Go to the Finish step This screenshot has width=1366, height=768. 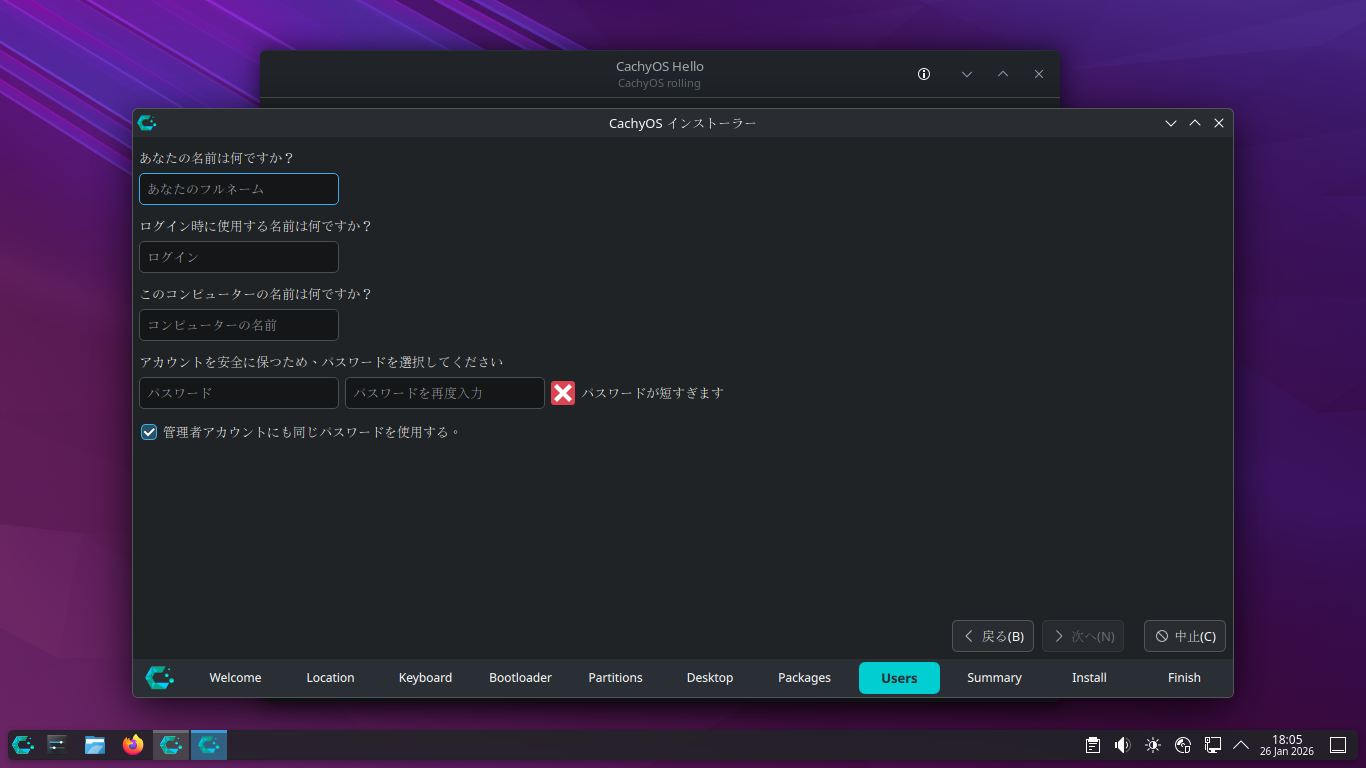1184,678
